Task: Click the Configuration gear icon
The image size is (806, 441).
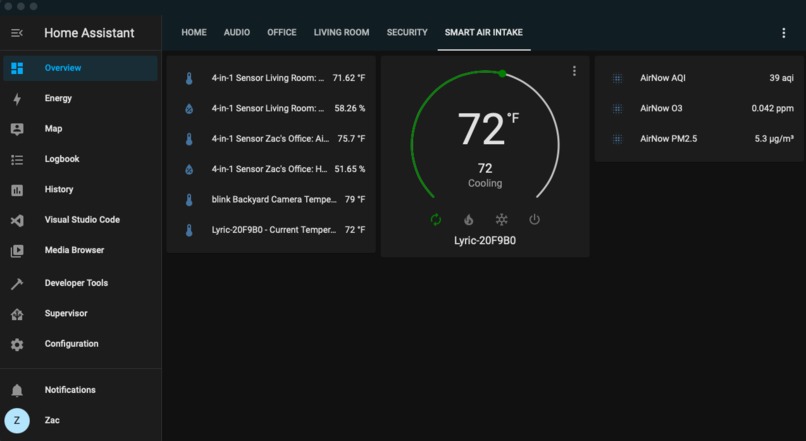Action: click(17, 344)
